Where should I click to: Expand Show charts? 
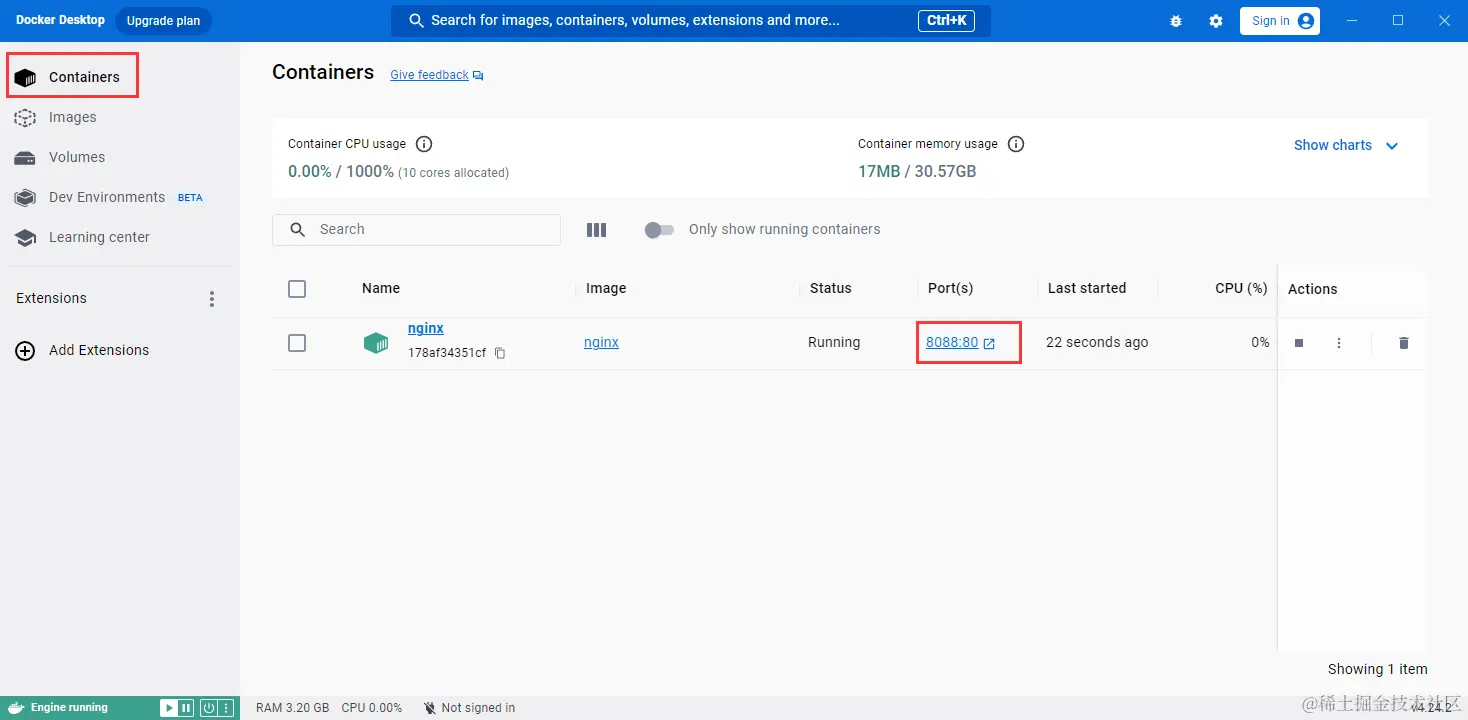tap(1345, 145)
